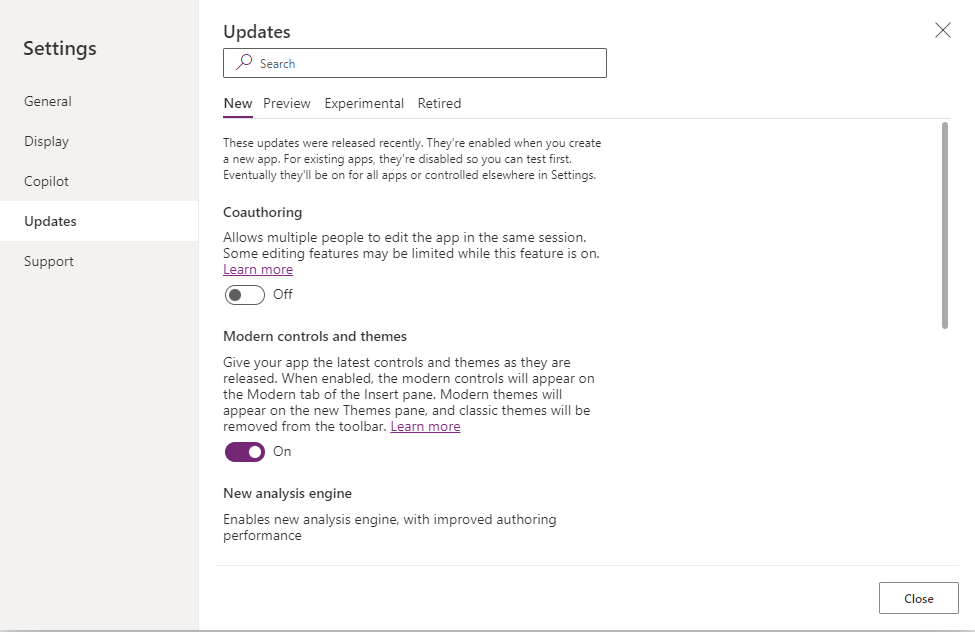The width and height of the screenshot is (975, 632).
Task: Open the General settings section
Action: [x=47, y=101]
